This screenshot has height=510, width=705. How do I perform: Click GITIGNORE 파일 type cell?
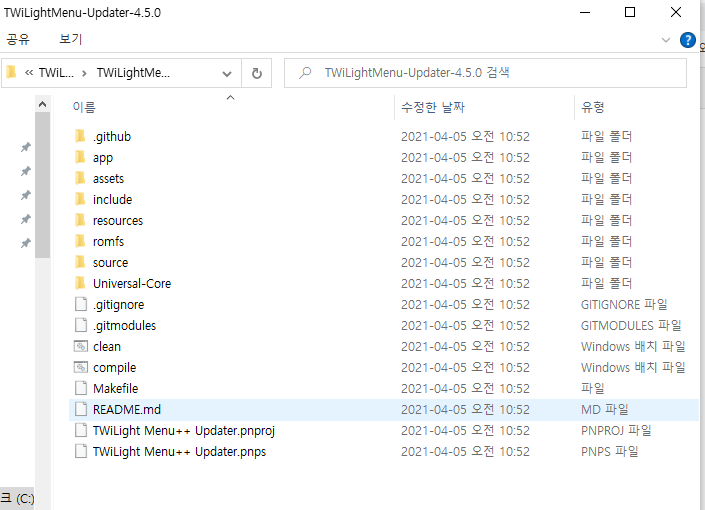coord(624,304)
